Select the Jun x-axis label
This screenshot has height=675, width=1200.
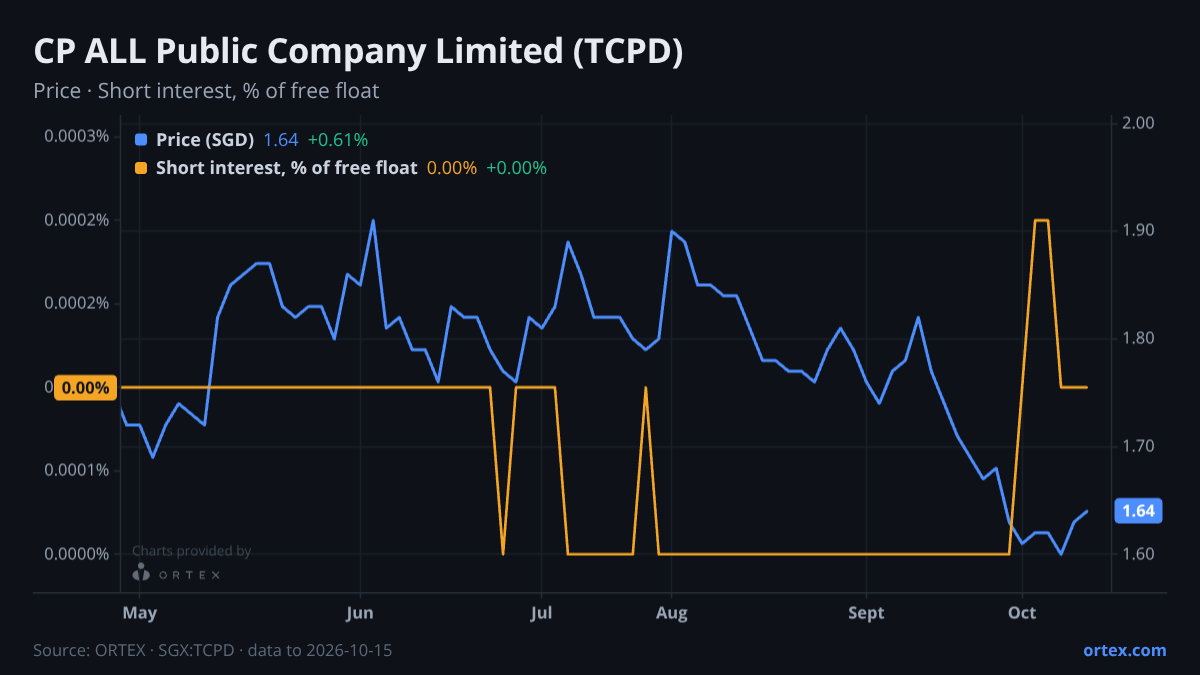click(x=359, y=613)
